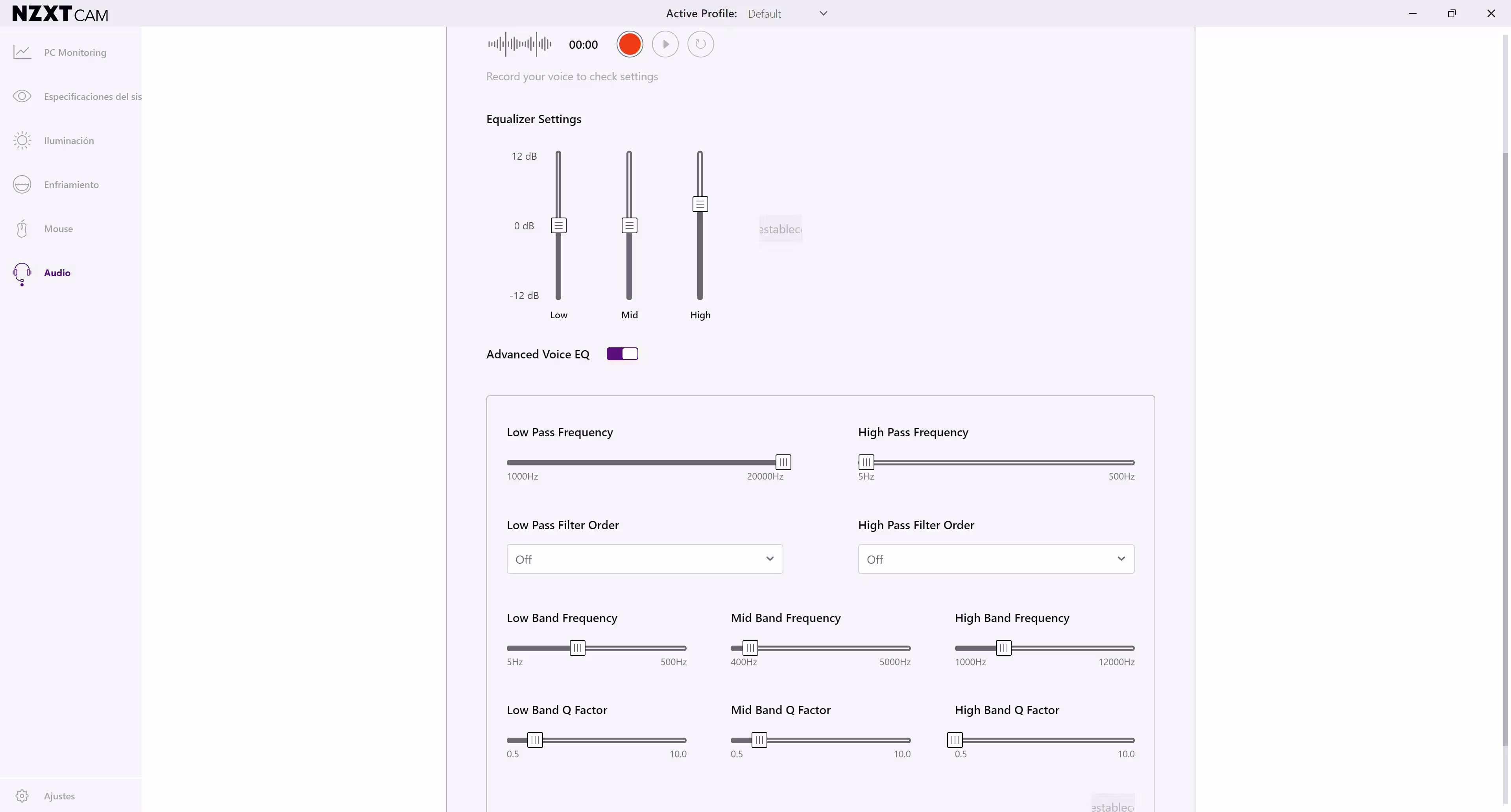Open the Active Profile Default dropdown
This screenshot has height=812, width=1511.
coord(787,13)
